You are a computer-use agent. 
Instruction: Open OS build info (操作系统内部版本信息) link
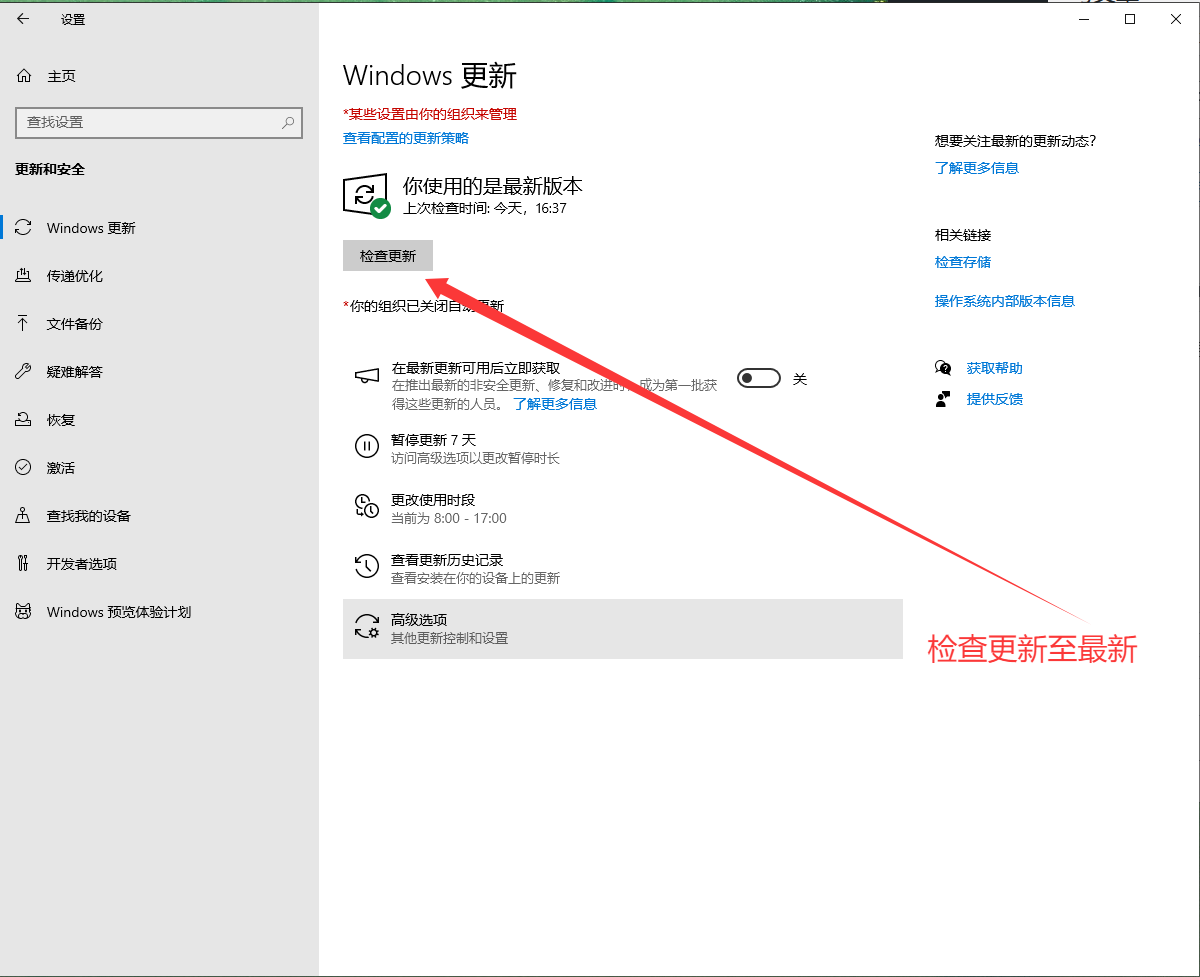(1004, 301)
